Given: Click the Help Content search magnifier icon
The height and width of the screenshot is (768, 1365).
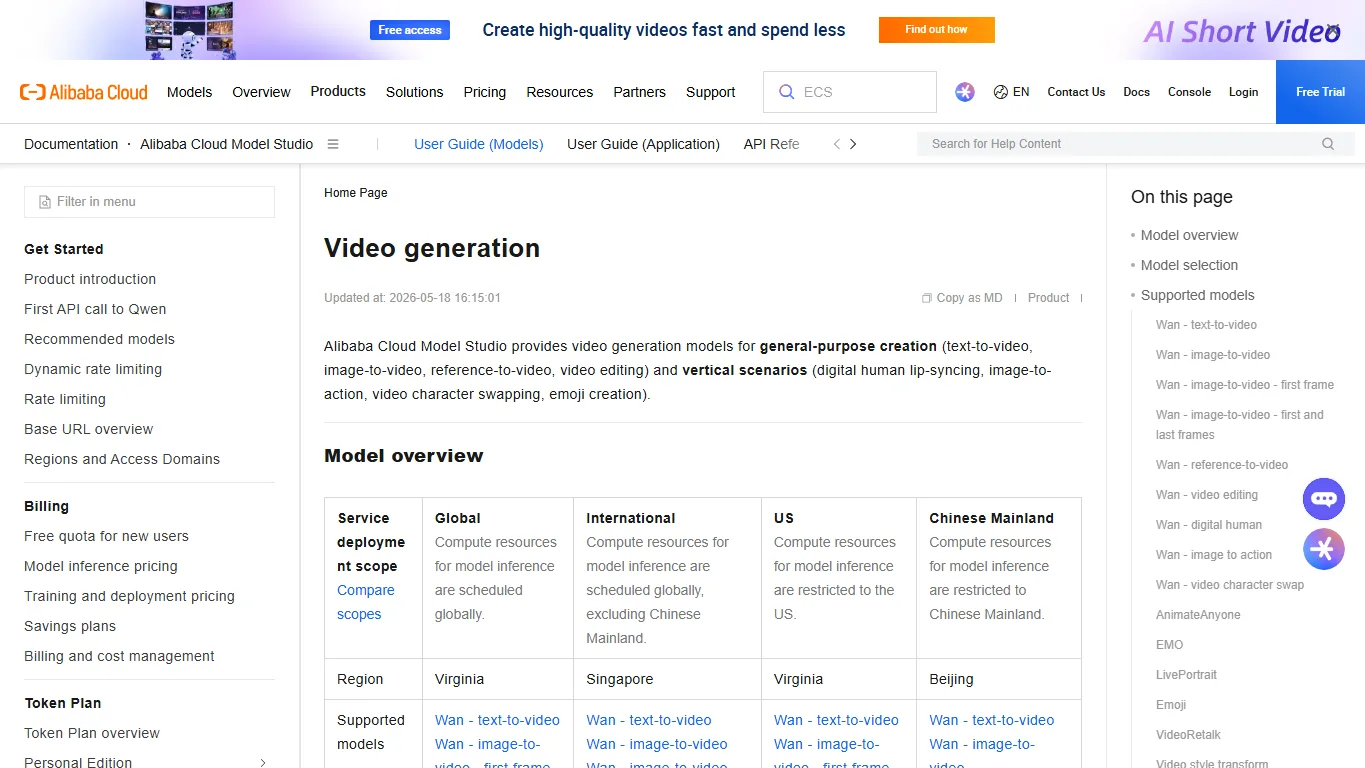Looking at the screenshot, I should coord(1328,144).
